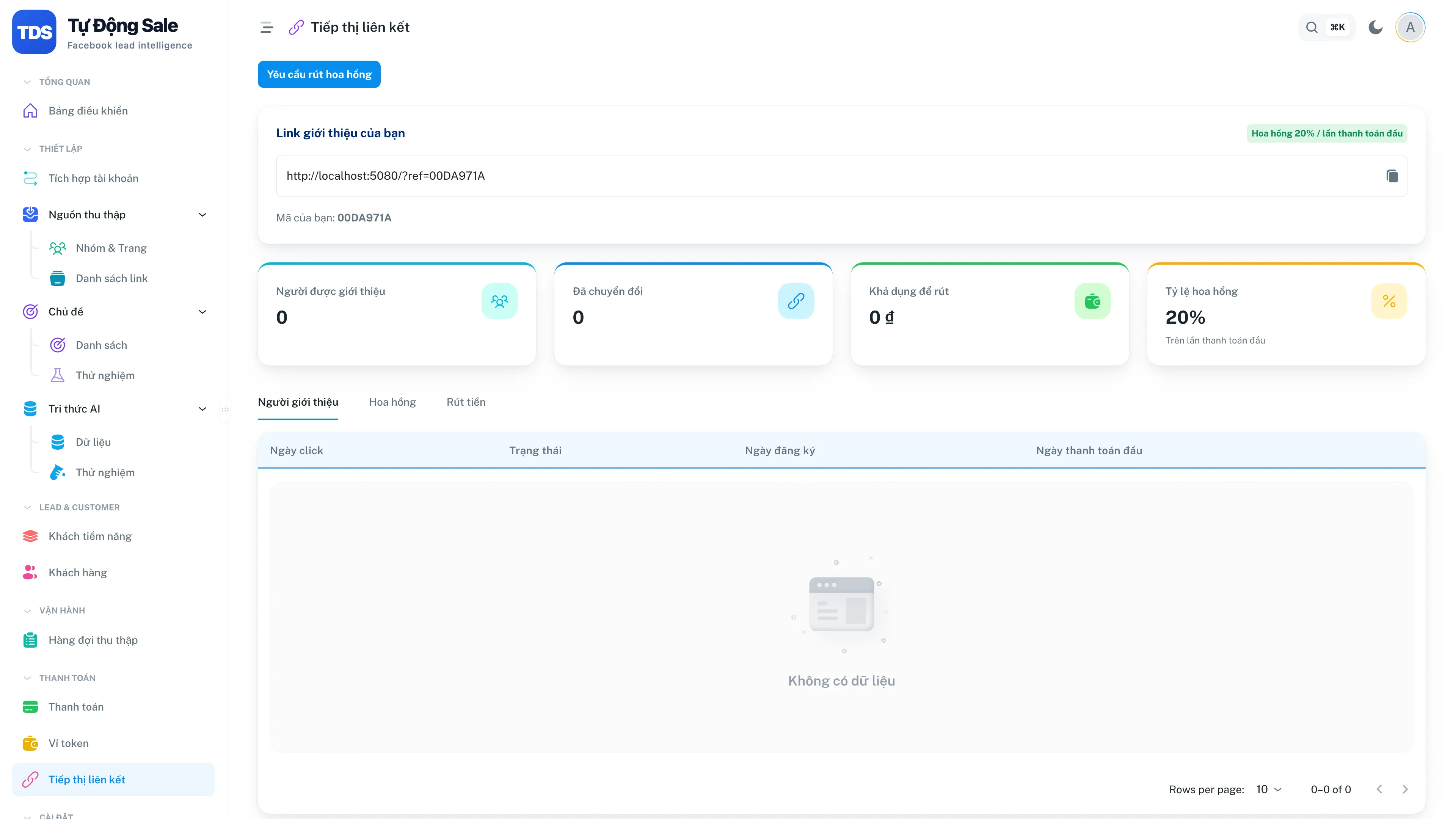Click the Ngày thanh toán đầu column header

click(x=1089, y=450)
